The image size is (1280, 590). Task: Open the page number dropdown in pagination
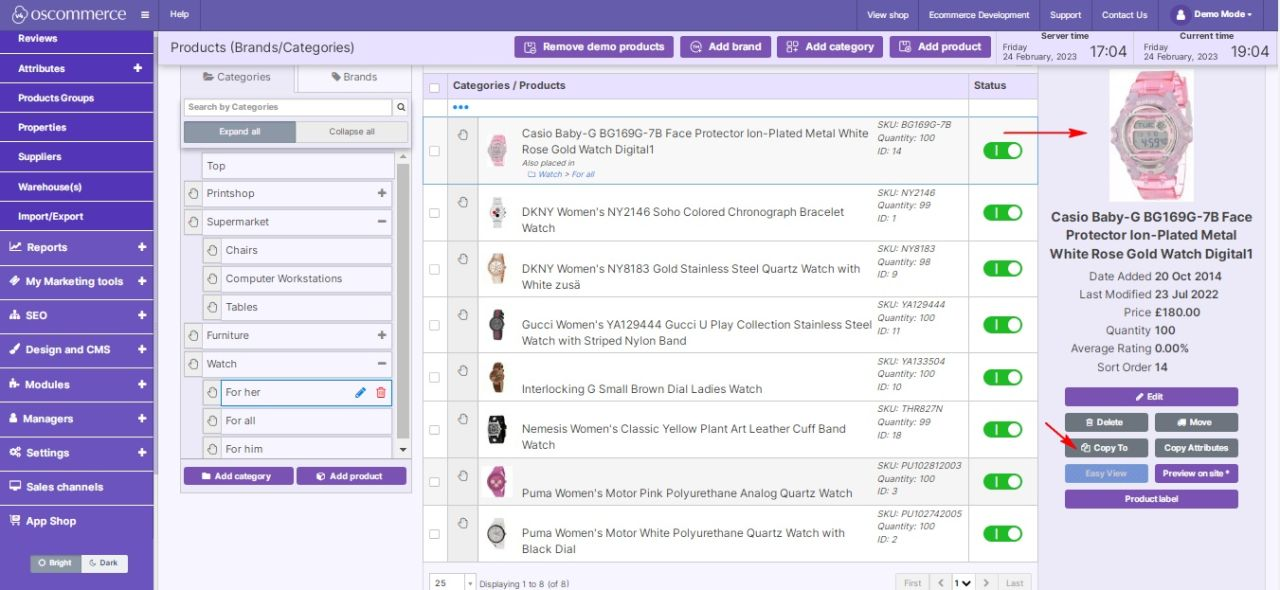(962, 583)
